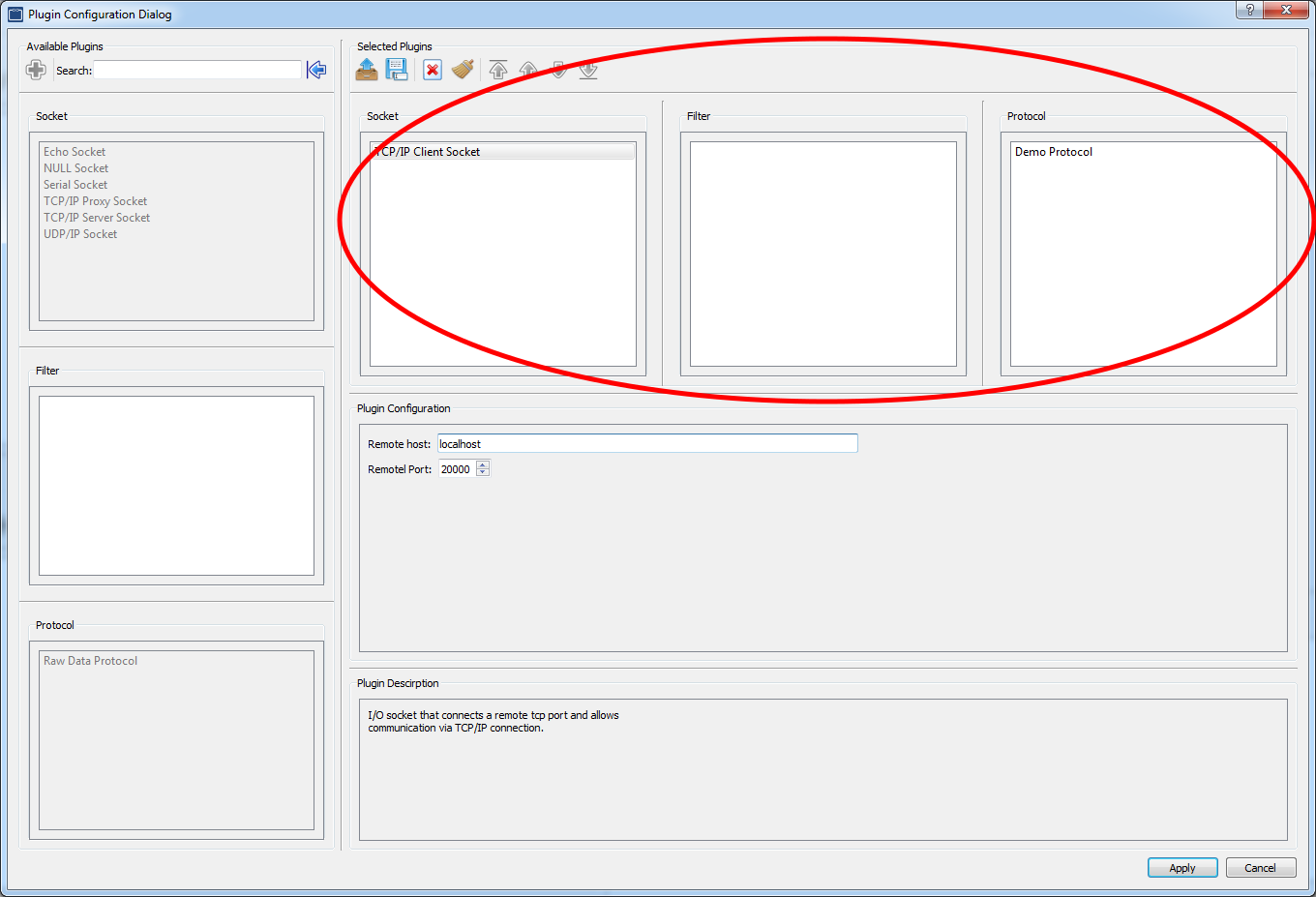Click the blue left-arrow icon beside search

(316, 69)
